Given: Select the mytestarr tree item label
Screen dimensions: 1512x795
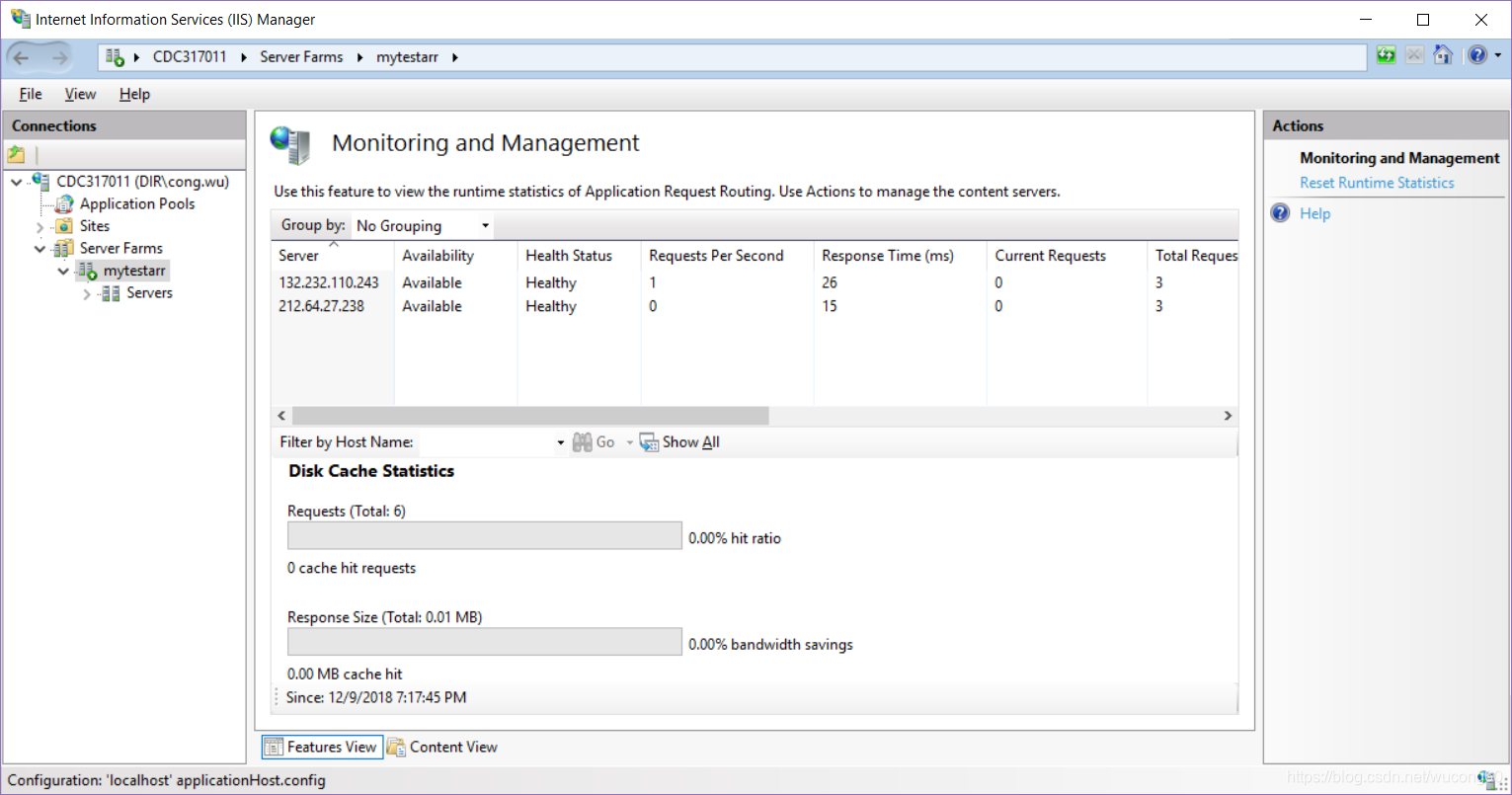Looking at the screenshot, I should [135, 271].
